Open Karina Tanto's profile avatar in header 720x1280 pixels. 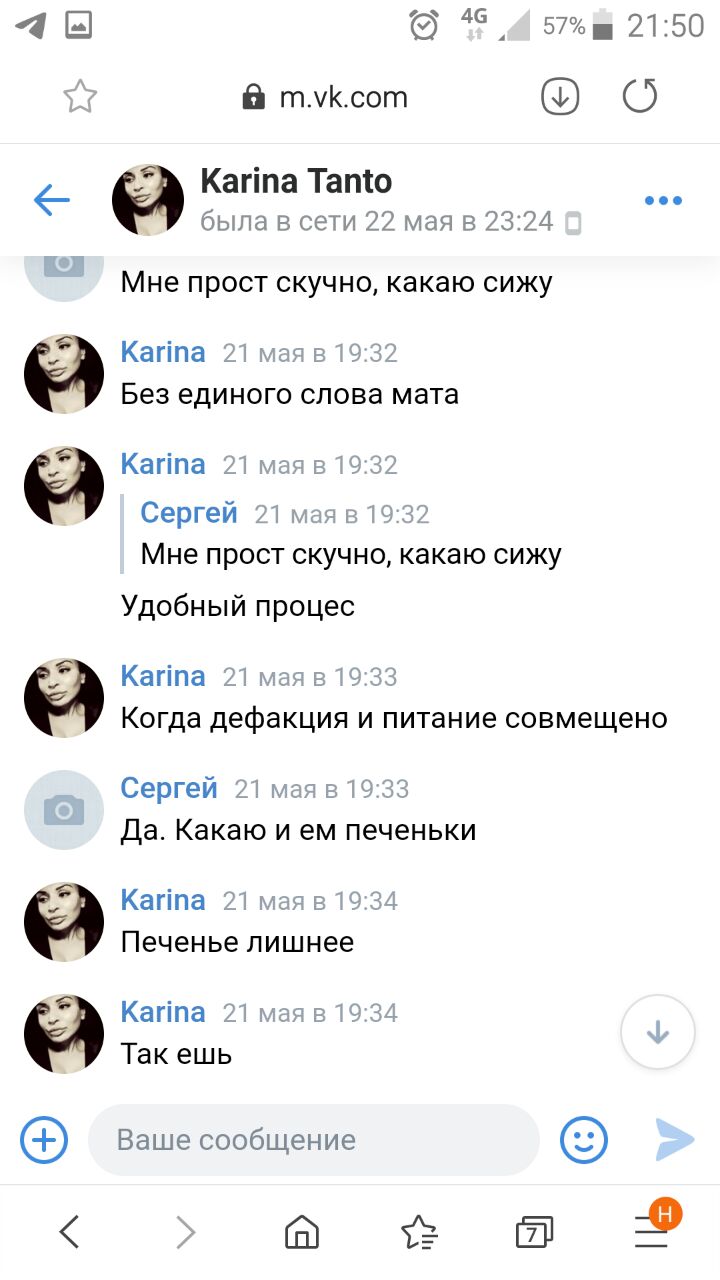148,200
